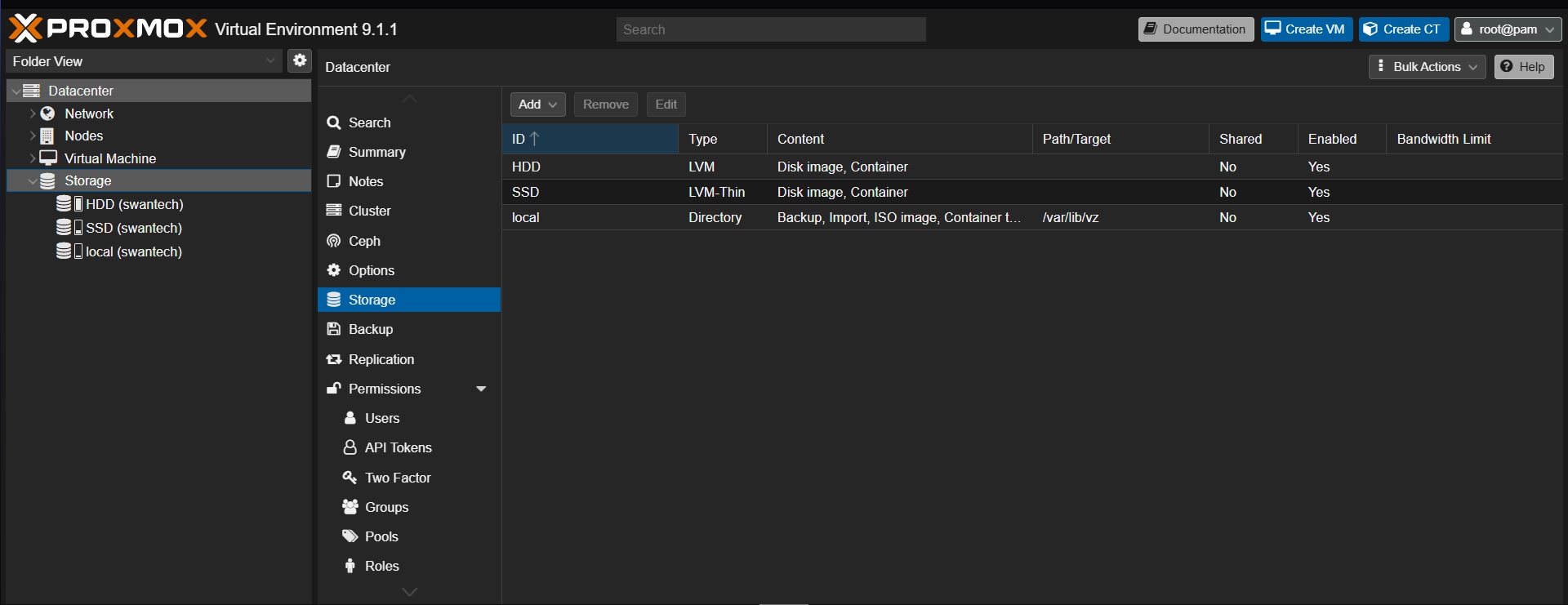Screen dimensions: 1568x605
Task: Click the Groups people icon
Action: tap(350, 507)
